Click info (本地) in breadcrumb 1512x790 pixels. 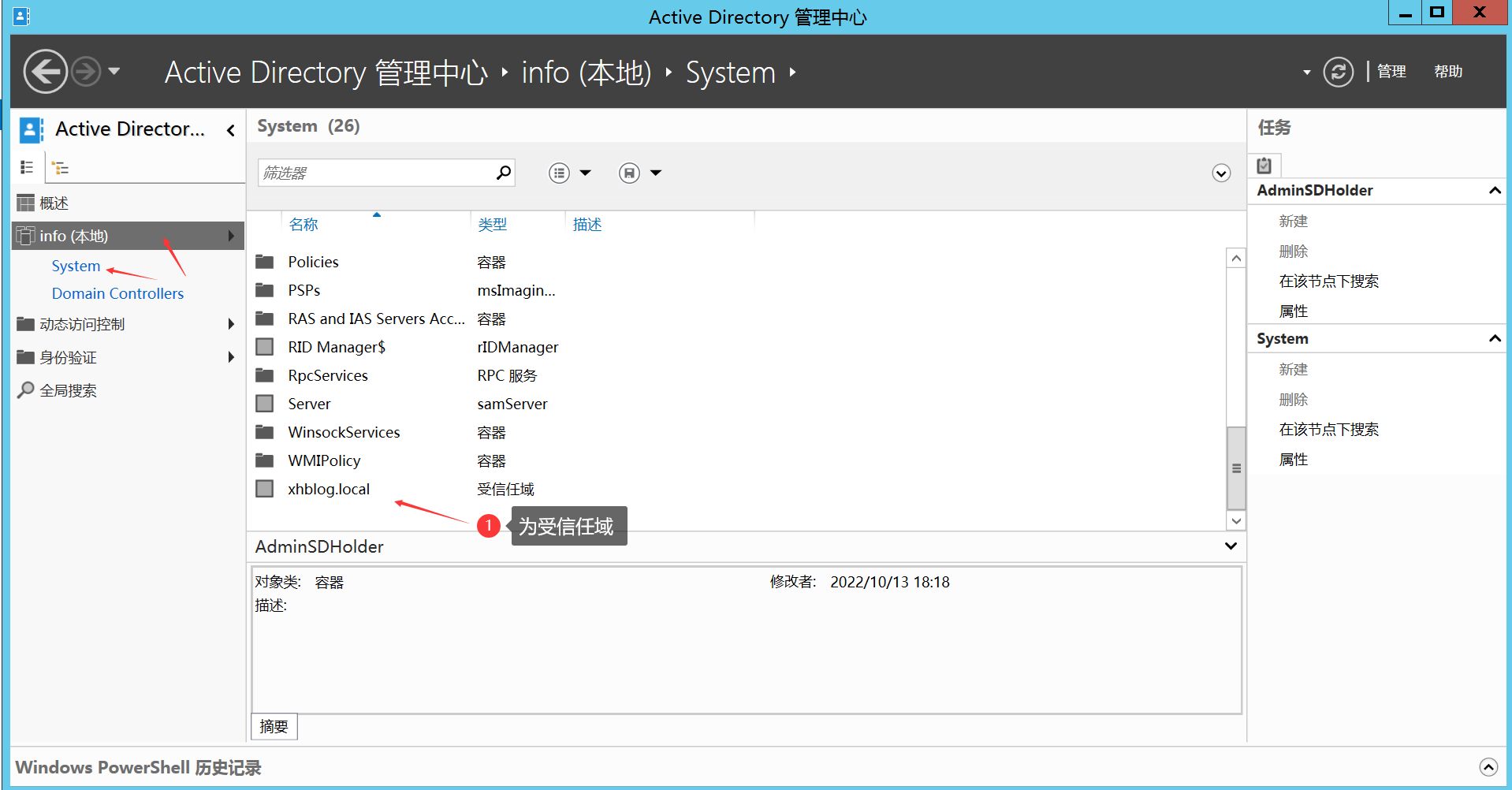coord(587,73)
